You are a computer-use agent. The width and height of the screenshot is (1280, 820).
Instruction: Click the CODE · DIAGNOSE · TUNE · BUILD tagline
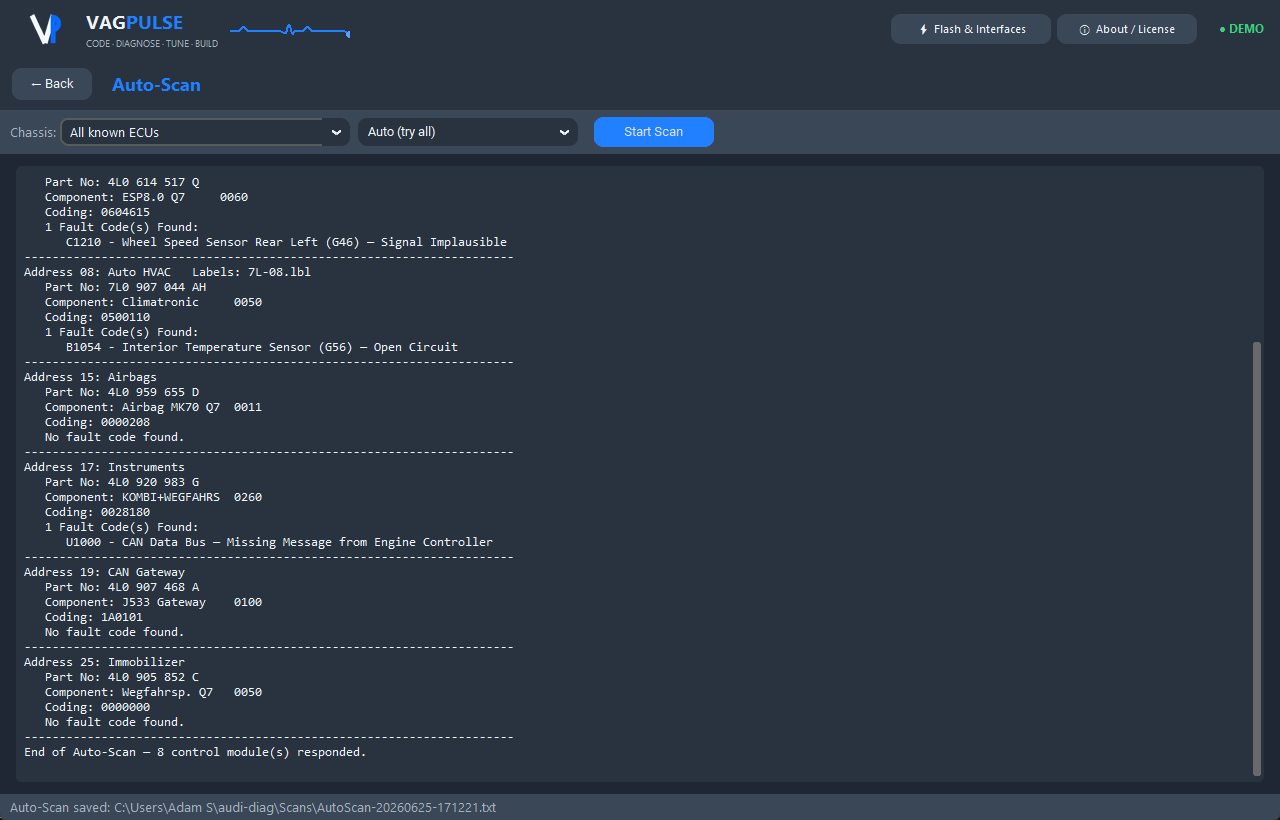152,44
